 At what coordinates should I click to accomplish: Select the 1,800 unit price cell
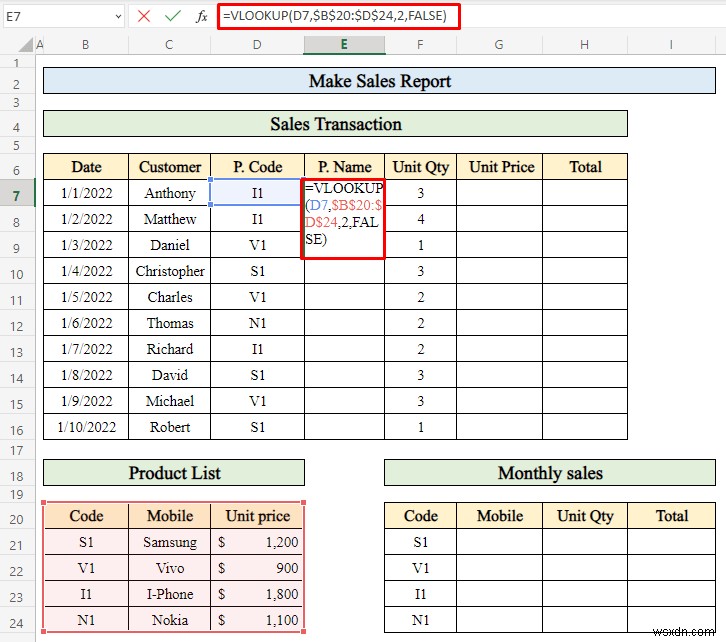pos(257,594)
